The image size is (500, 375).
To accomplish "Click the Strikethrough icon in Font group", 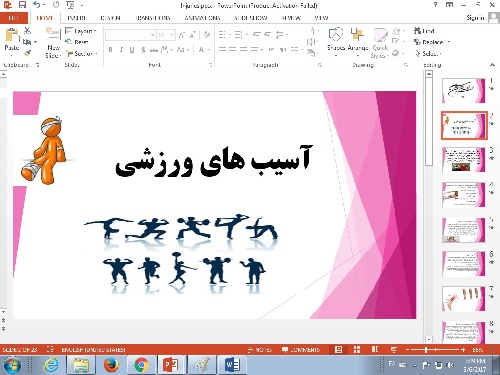I will 154,50.
